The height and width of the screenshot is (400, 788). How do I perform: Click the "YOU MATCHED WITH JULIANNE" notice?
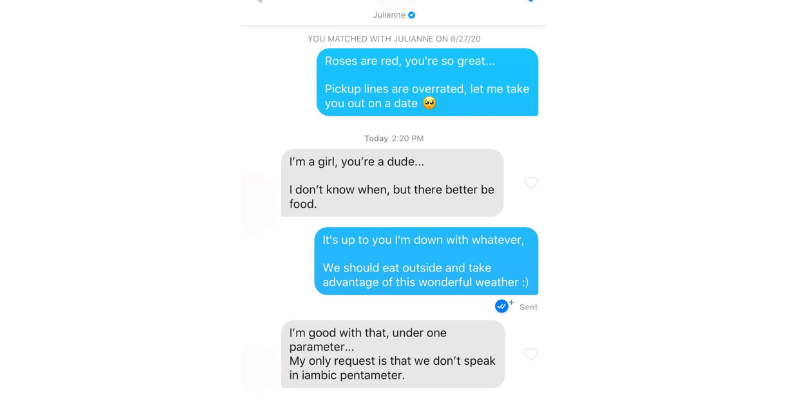coord(394,39)
